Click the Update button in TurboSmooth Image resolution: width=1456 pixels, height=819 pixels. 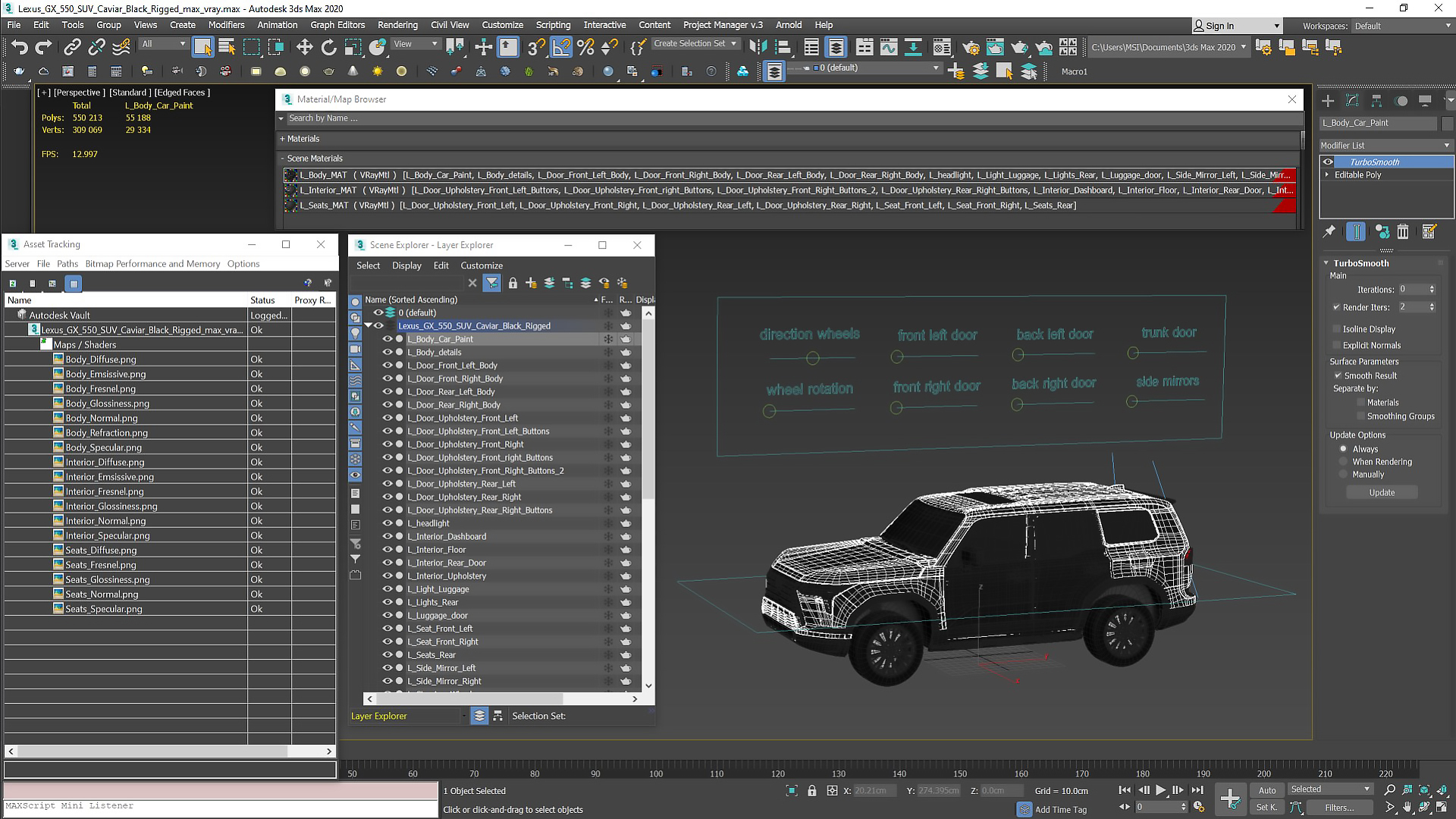(x=1382, y=492)
